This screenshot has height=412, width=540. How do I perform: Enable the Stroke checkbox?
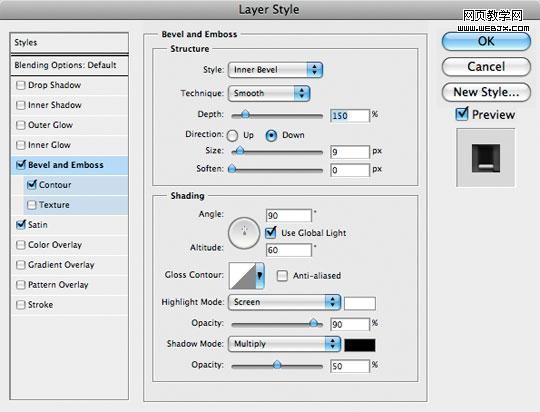(x=21, y=305)
